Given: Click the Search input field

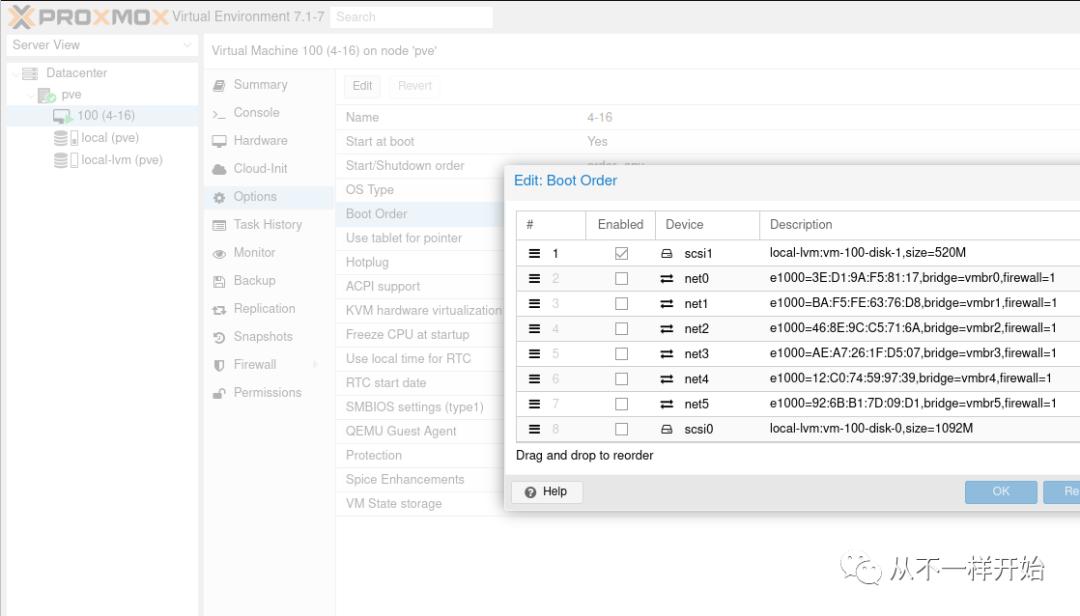Looking at the screenshot, I should pyautogui.click(x=412, y=17).
